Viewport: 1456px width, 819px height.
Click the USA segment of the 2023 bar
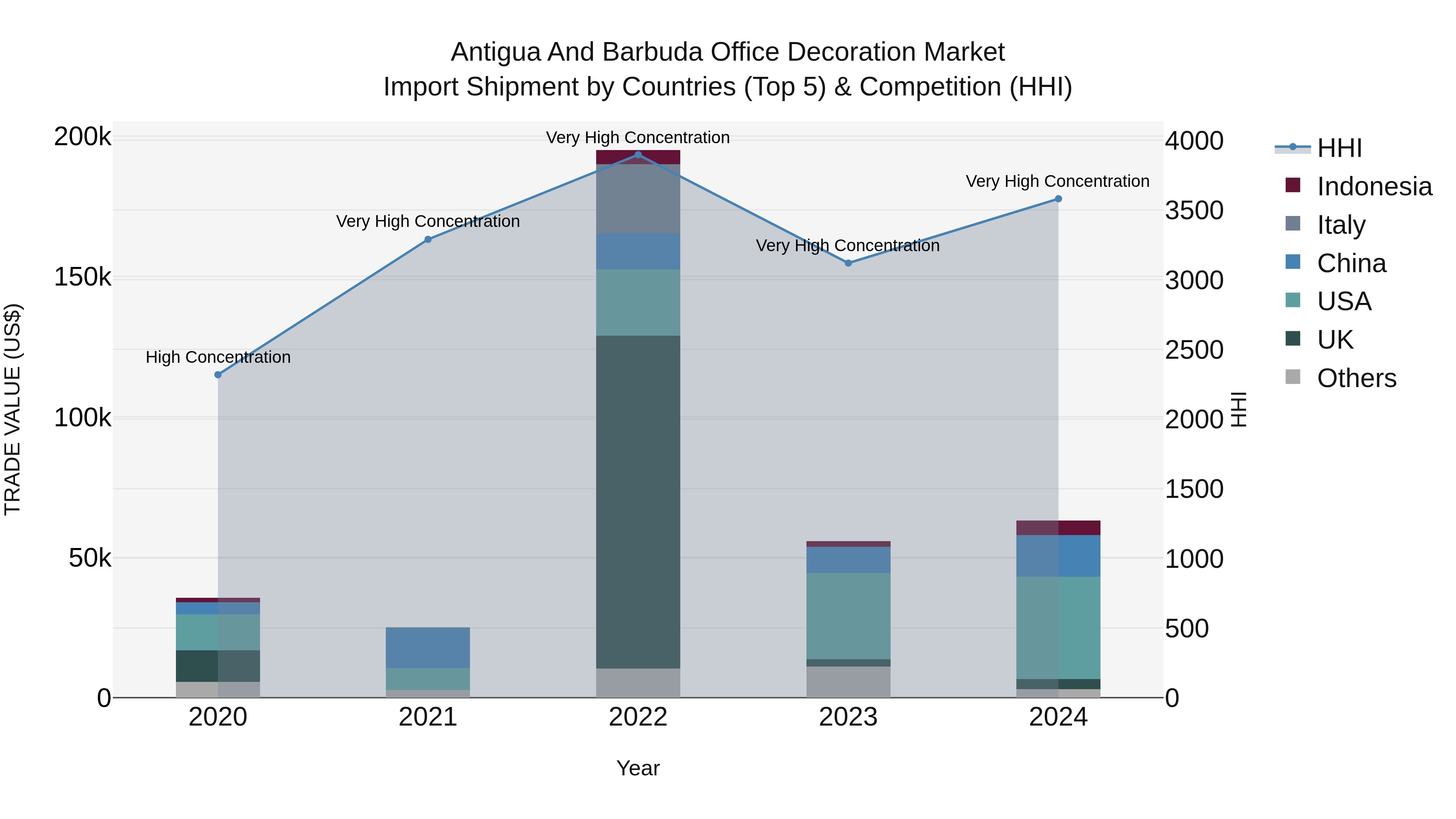tap(849, 616)
